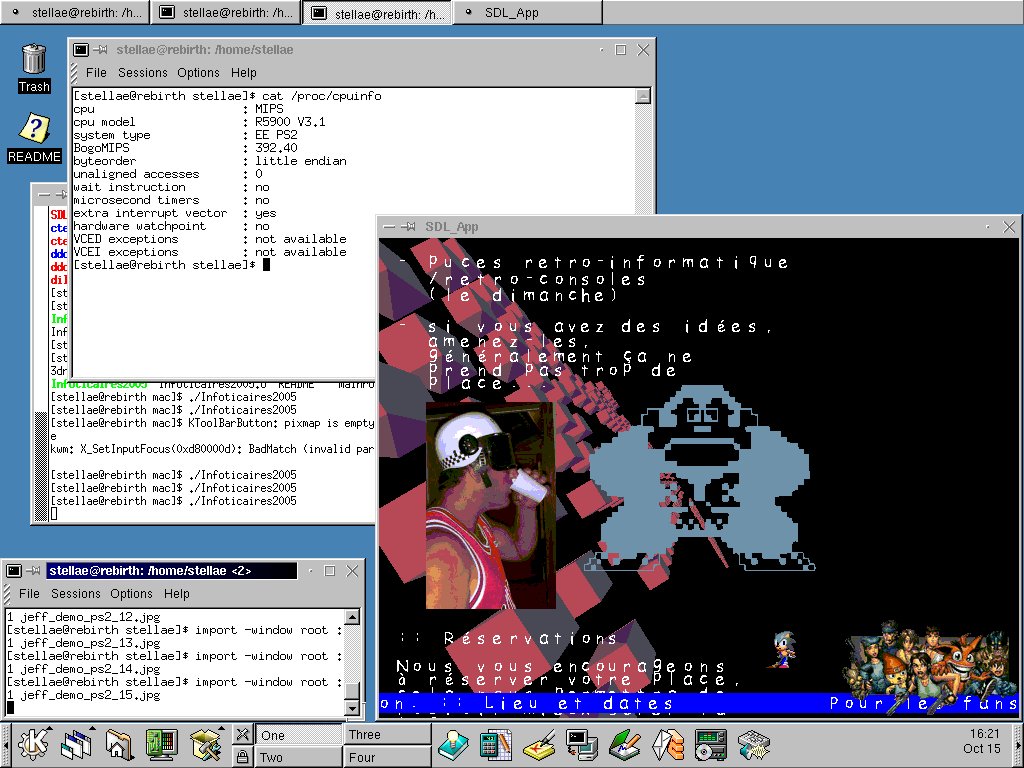Click the SDL_App window title bar
Image resolution: width=1024 pixels, height=768 pixels.
click(x=699, y=227)
